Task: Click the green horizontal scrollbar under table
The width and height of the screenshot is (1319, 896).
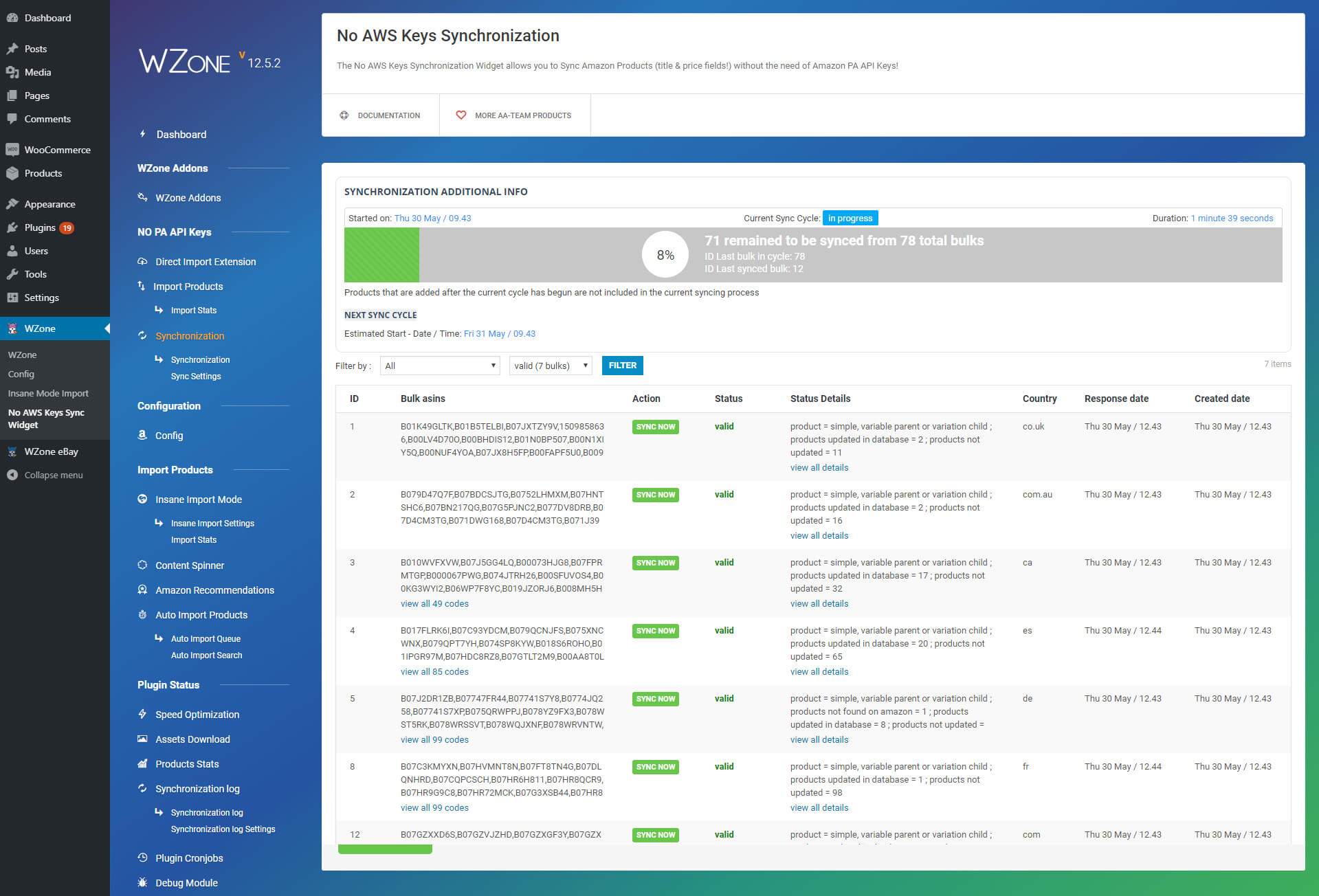Action: (x=385, y=850)
